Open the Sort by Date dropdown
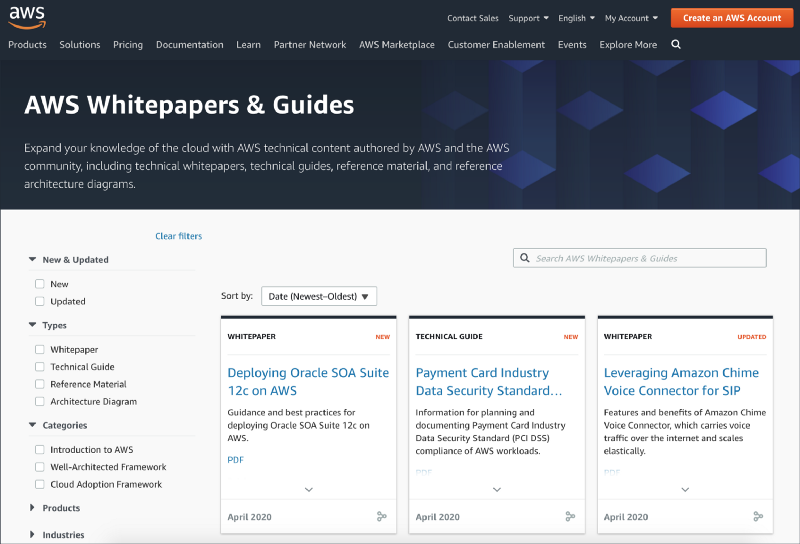 319,296
